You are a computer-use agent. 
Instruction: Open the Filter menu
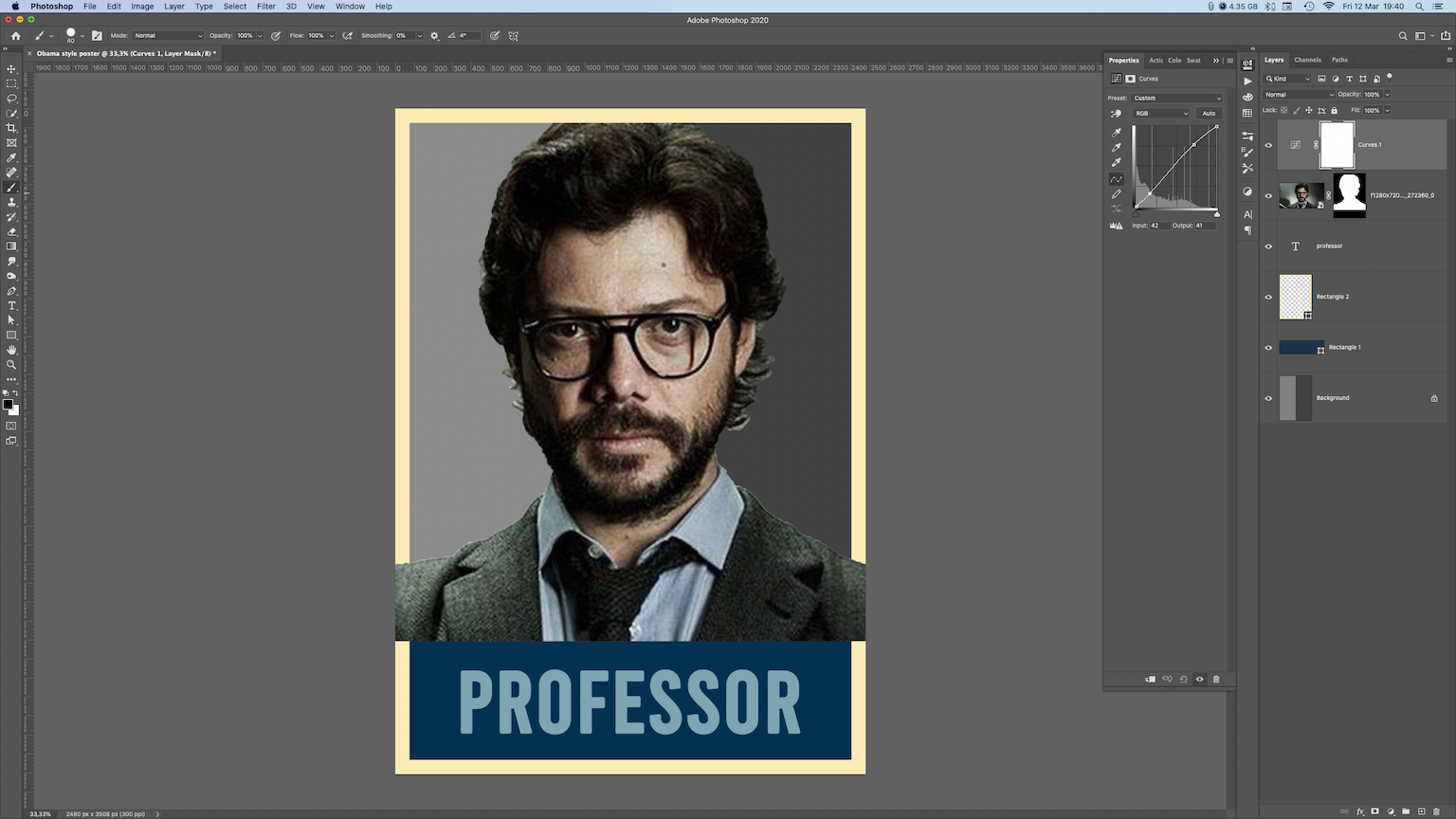[x=265, y=7]
